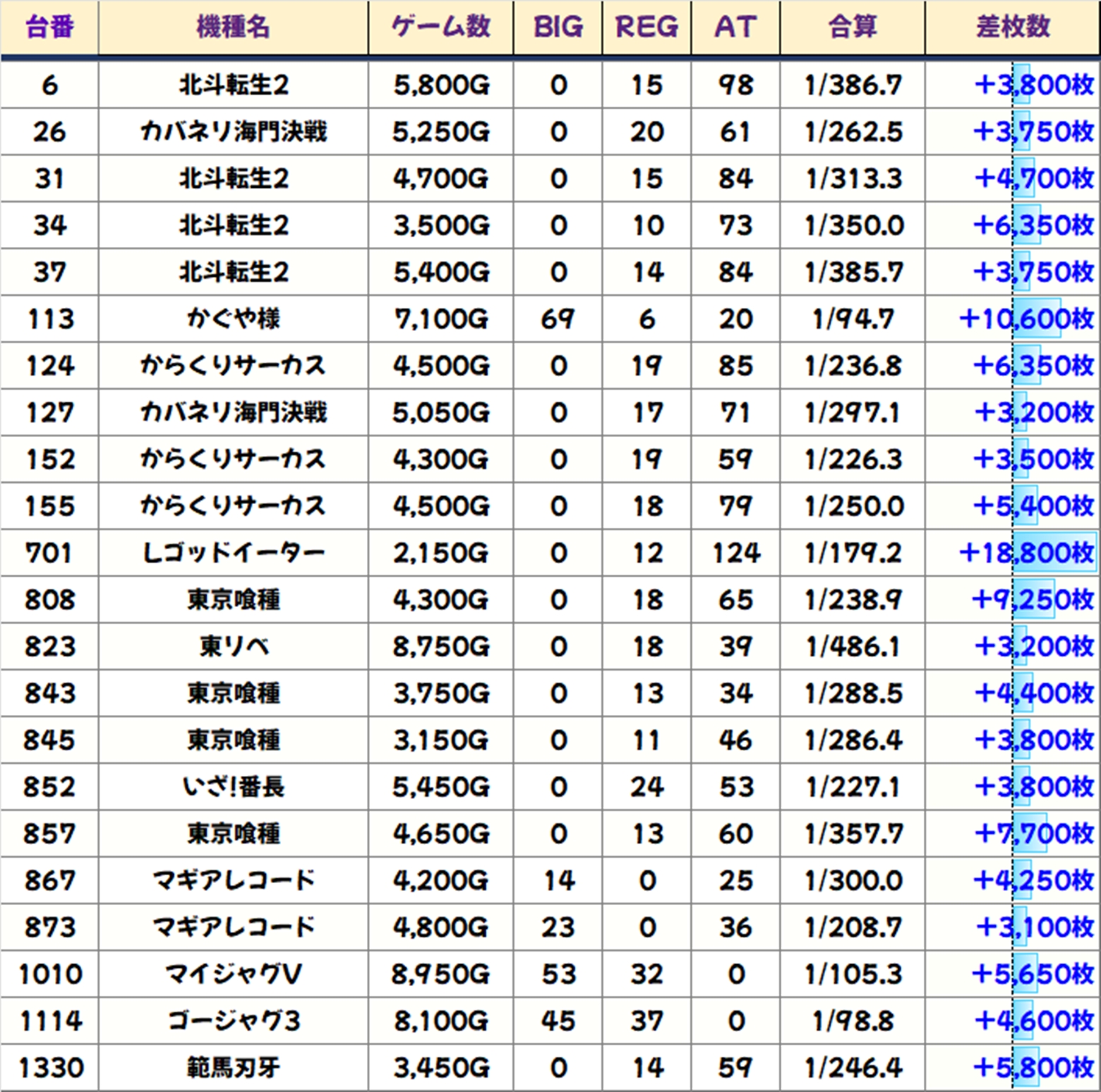The image size is (1101, 1092).
Task: Click the Lゴッドイーター machine name cell
Action: 233,553
